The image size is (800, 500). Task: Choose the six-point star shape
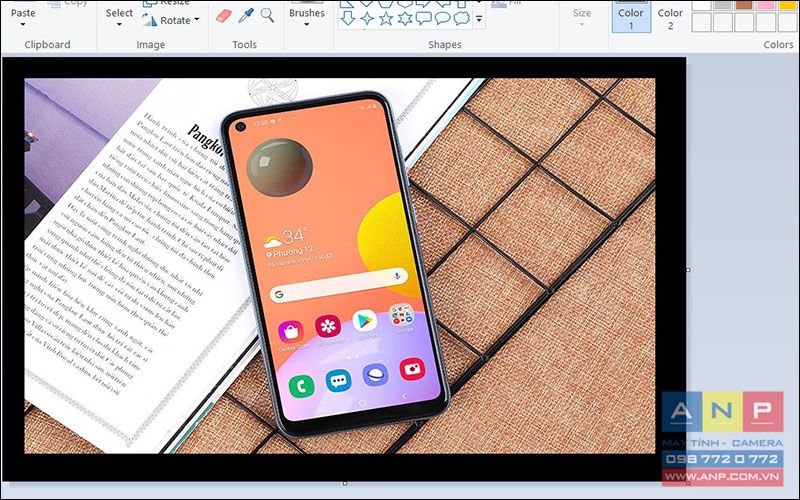405,18
